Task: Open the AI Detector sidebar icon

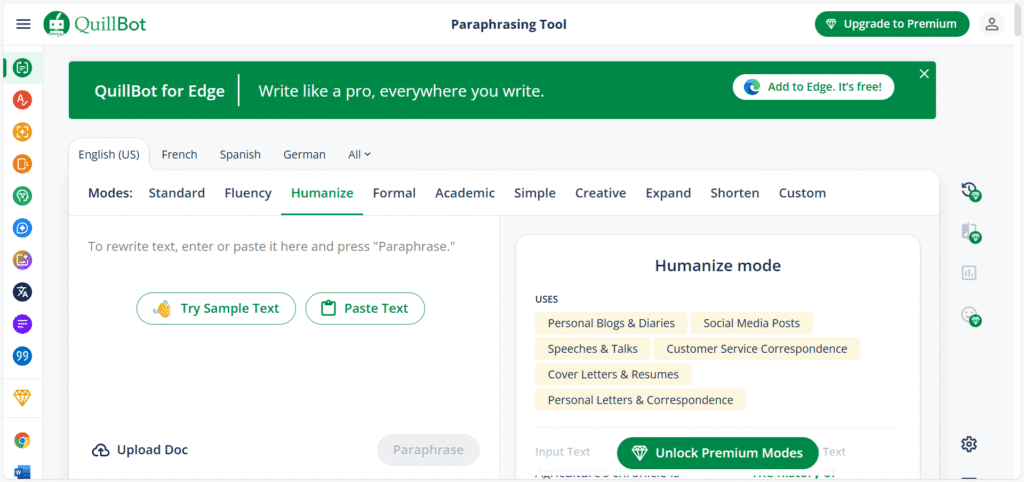Action: (x=22, y=131)
